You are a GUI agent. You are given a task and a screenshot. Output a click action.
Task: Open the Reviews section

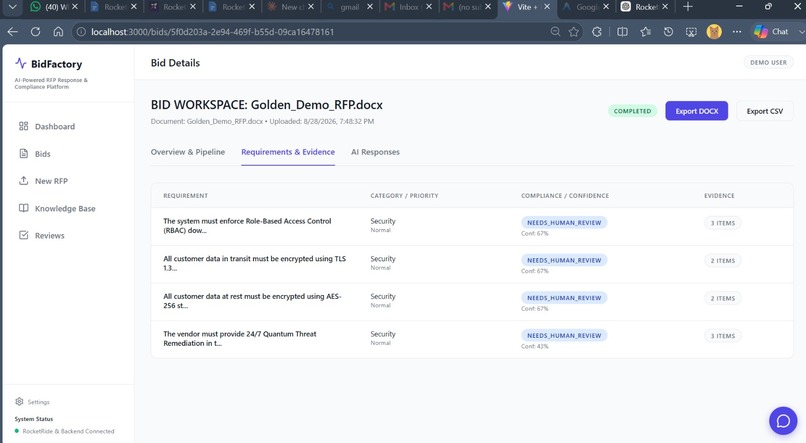click(x=42, y=235)
